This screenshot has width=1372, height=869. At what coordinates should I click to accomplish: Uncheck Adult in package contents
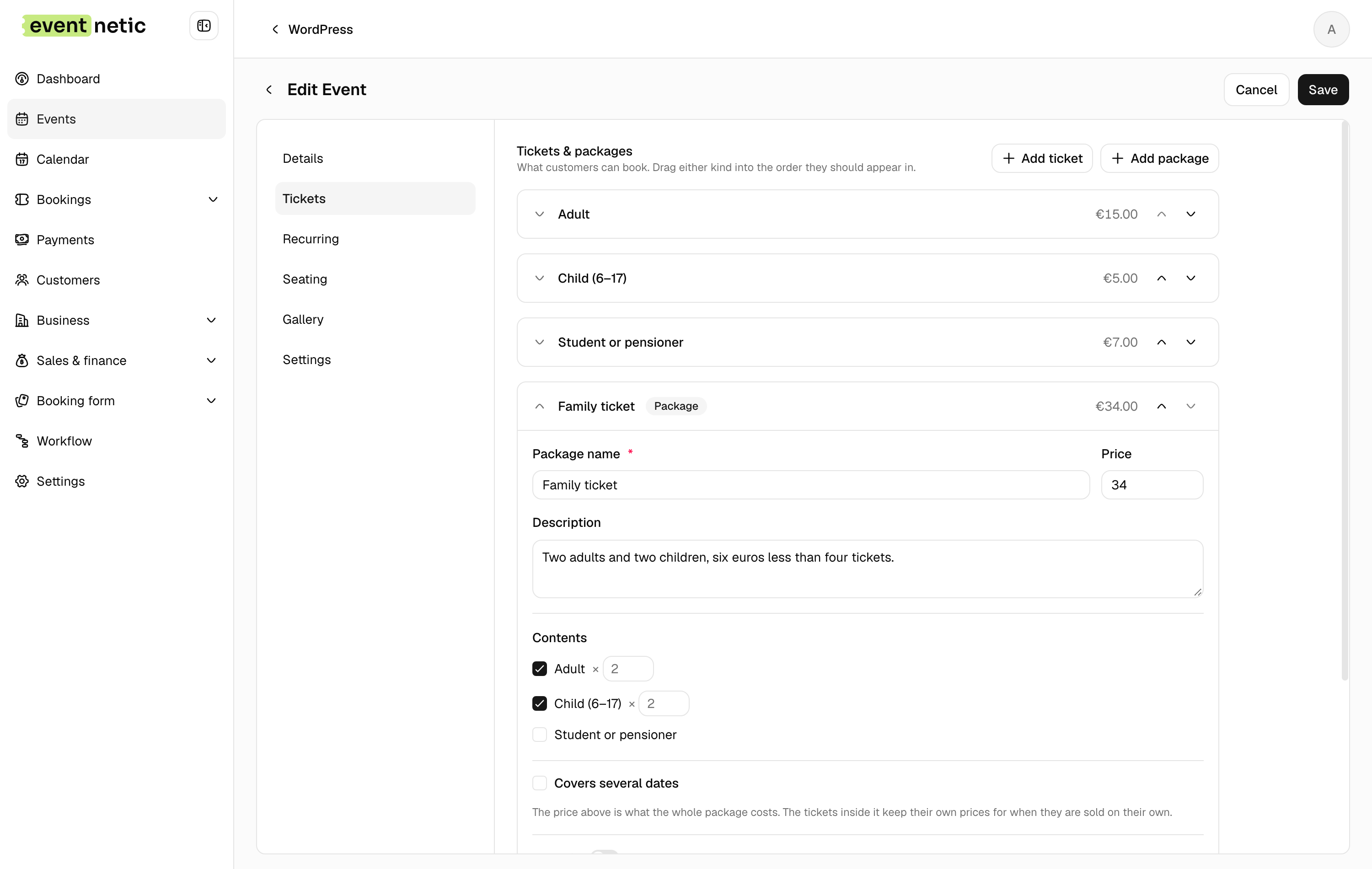tap(539, 668)
